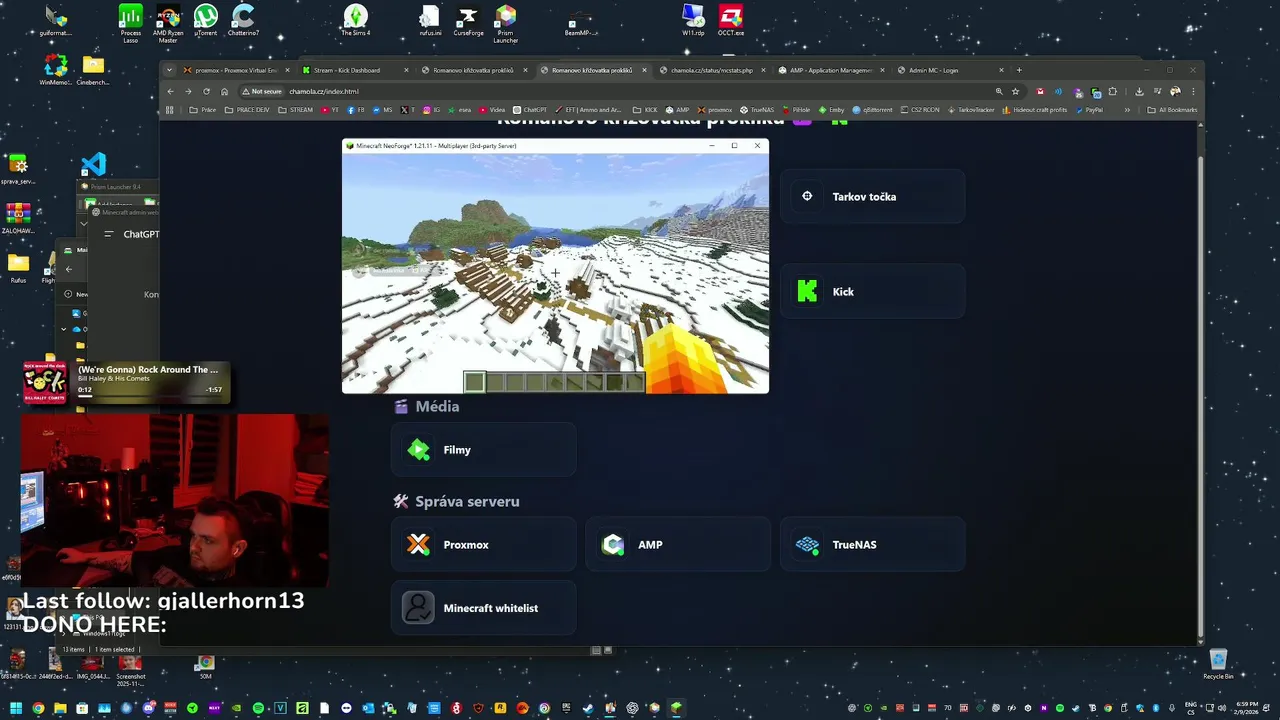
Task: Open Spotify from the taskbar
Action: (258, 708)
